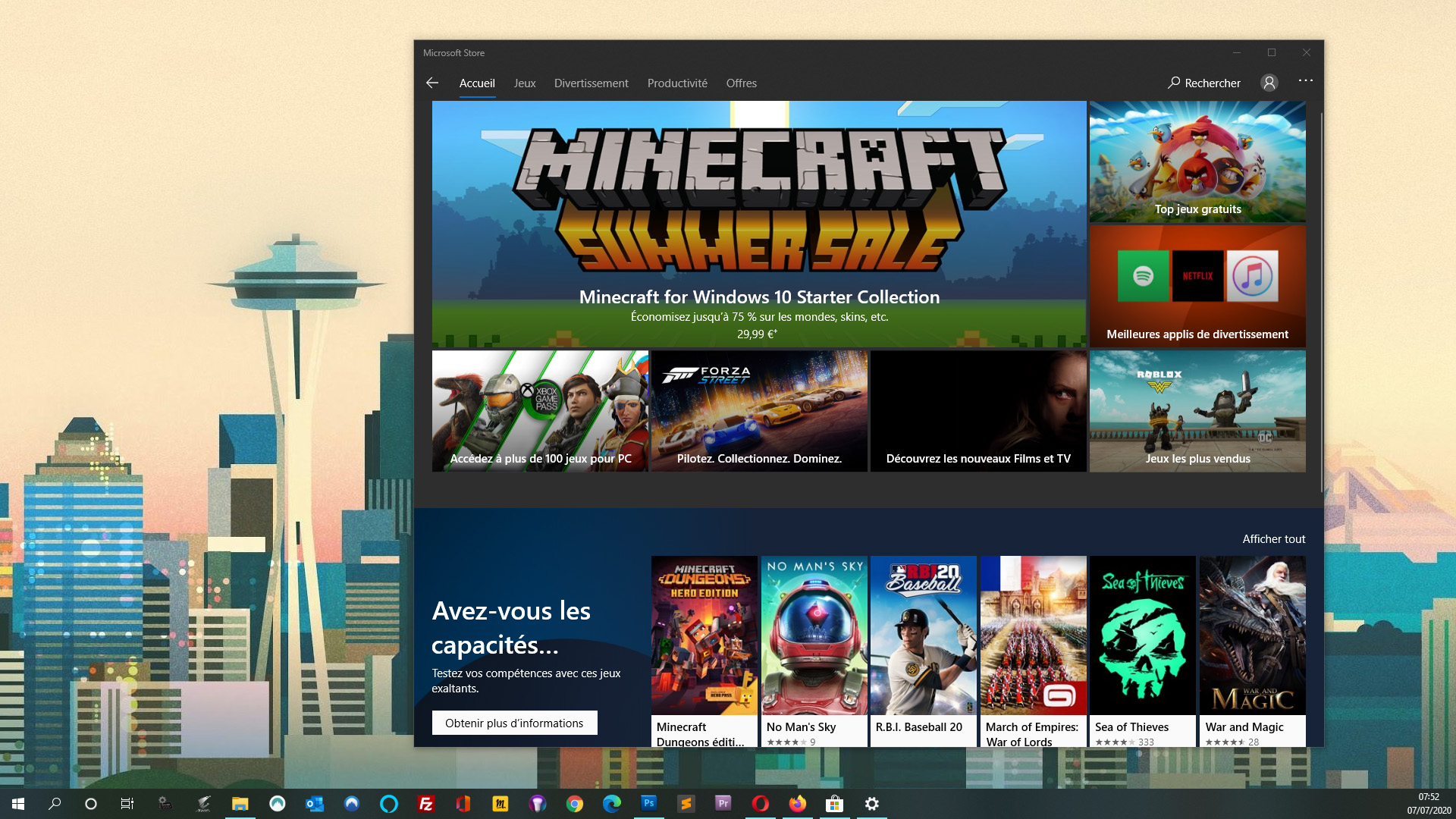
Task: Launch Outlook from taskbar
Action: click(x=314, y=804)
